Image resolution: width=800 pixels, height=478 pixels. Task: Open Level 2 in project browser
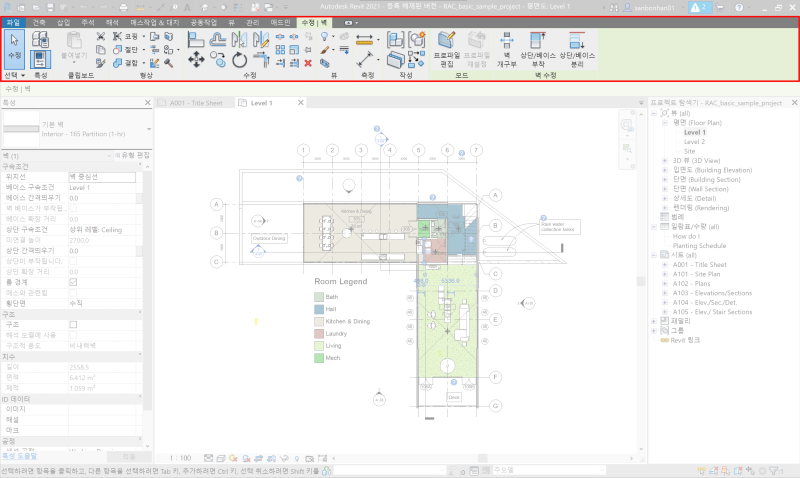pos(694,142)
